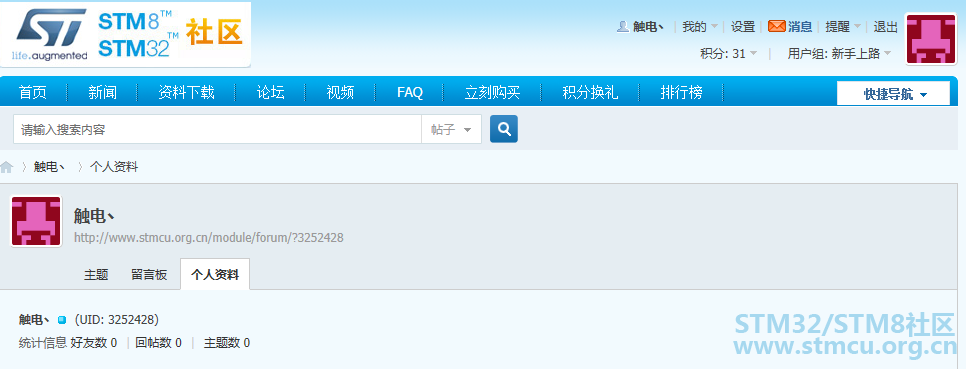Select the 个人资料 tab

pyautogui.click(x=215, y=275)
